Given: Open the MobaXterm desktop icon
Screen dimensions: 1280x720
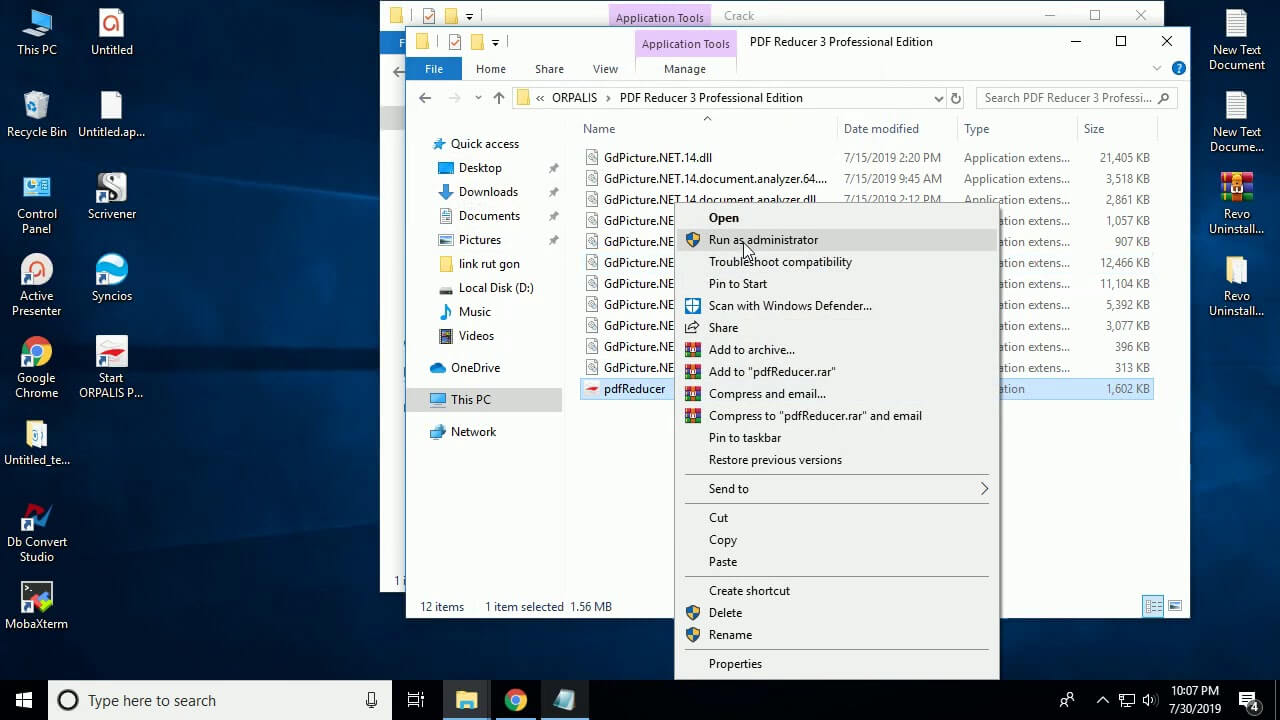Looking at the screenshot, I should tap(37, 606).
